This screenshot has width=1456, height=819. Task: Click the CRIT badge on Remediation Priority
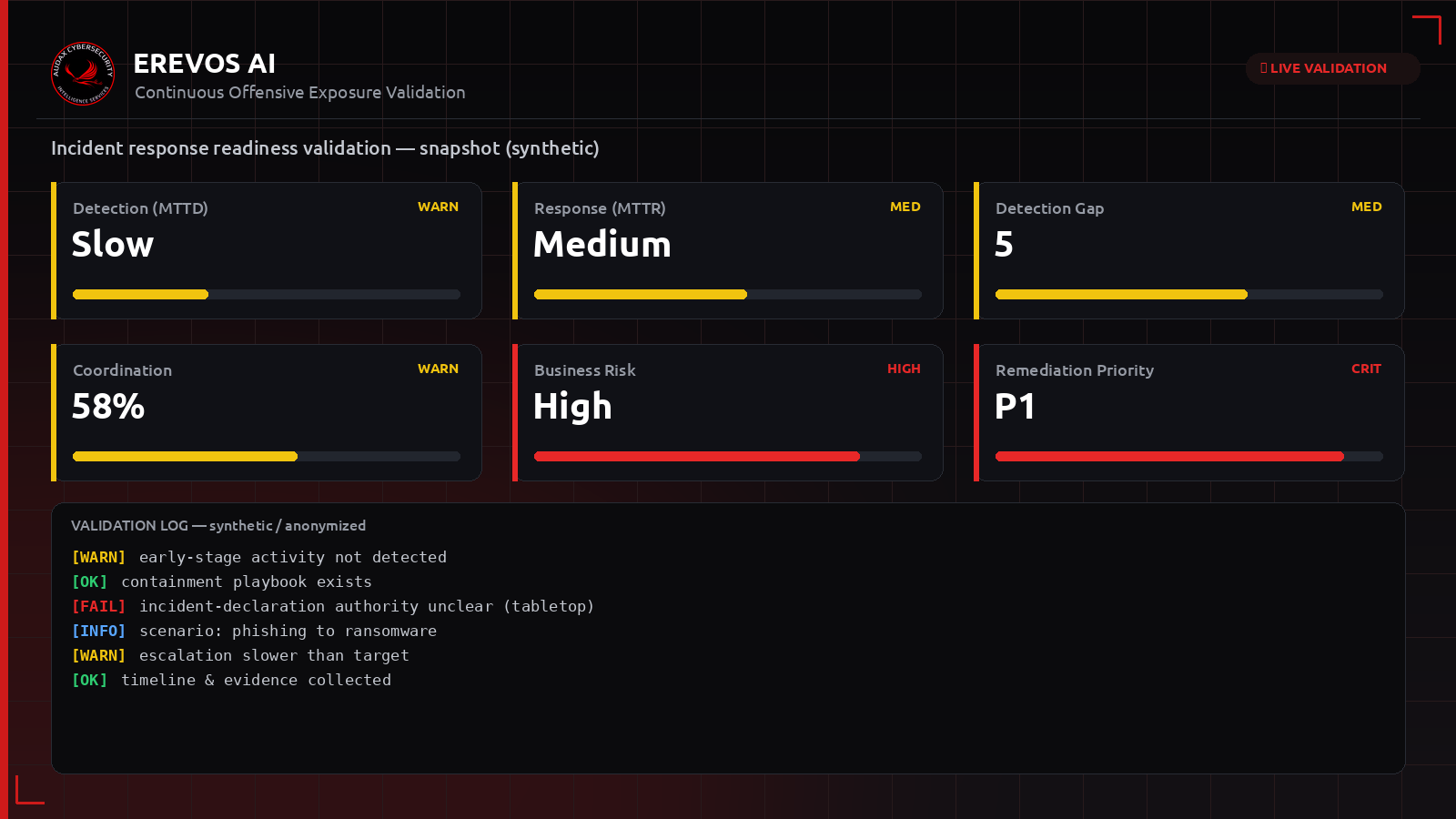1366,369
